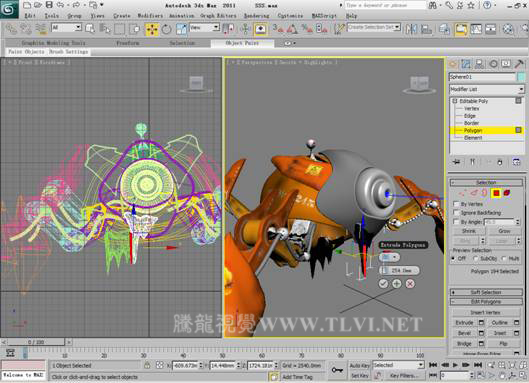Click the Apply and Continue plus in caddy
This screenshot has width=529, height=383.
[x=396, y=284]
